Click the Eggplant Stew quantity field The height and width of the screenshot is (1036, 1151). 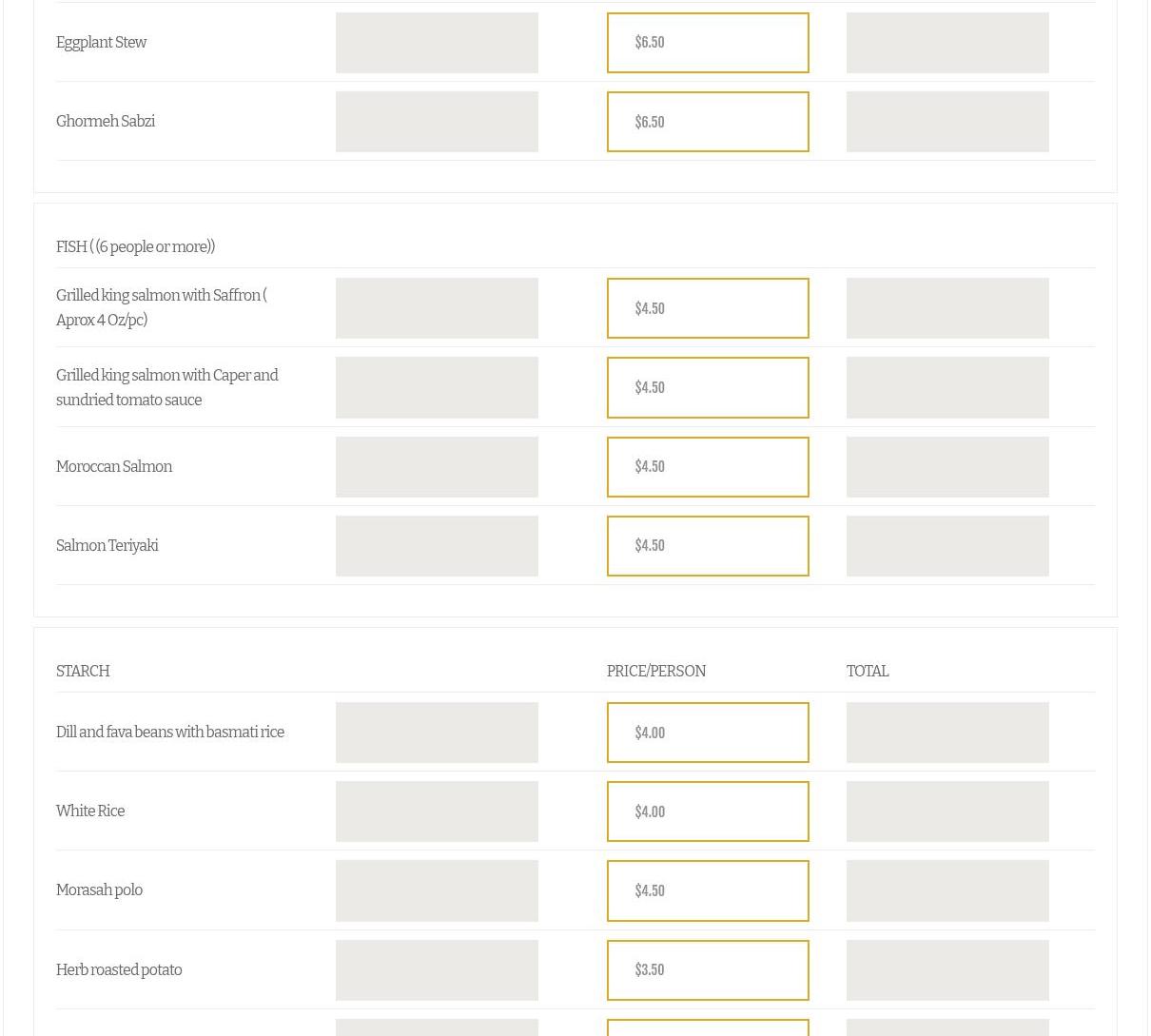click(x=437, y=43)
